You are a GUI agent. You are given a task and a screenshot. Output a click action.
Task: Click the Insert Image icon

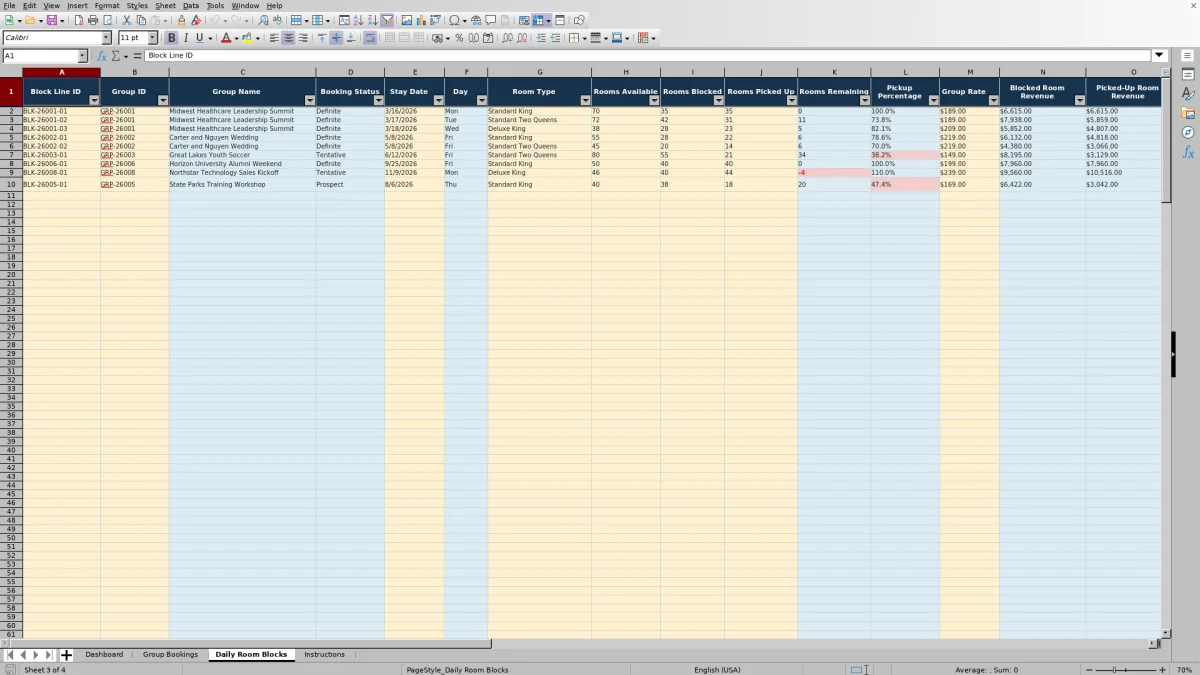coord(406,20)
